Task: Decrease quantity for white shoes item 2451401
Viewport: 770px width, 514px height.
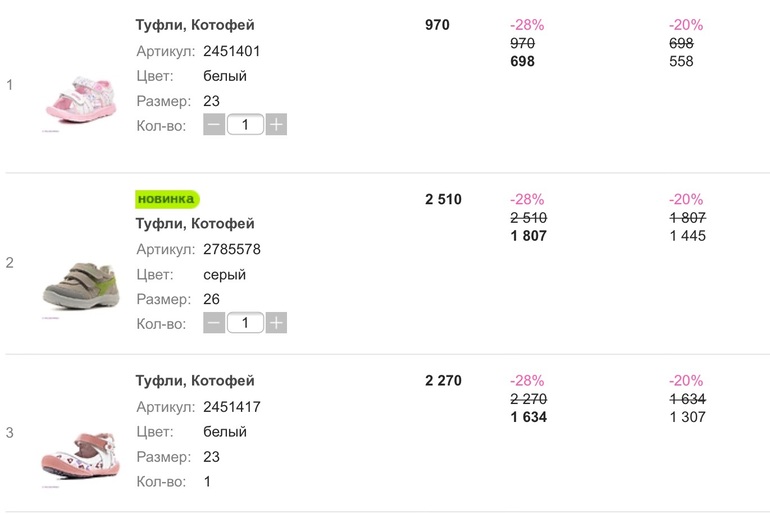Action: pyautogui.click(x=214, y=125)
